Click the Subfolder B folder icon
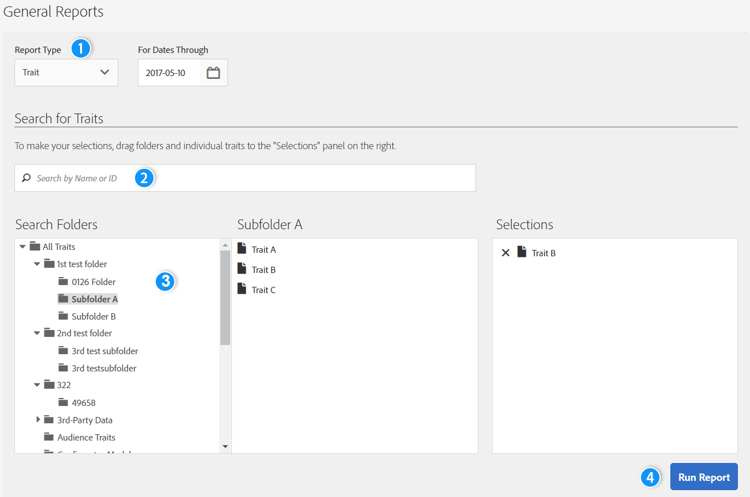 tap(63, 316)
